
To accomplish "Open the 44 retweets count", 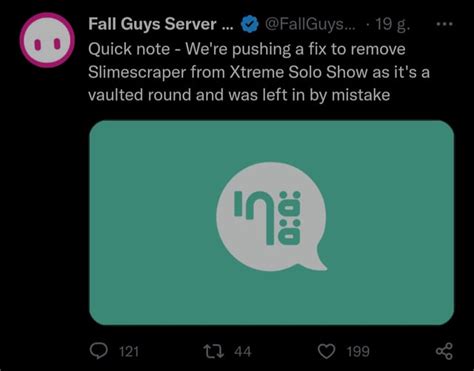I will click(243, 352).
